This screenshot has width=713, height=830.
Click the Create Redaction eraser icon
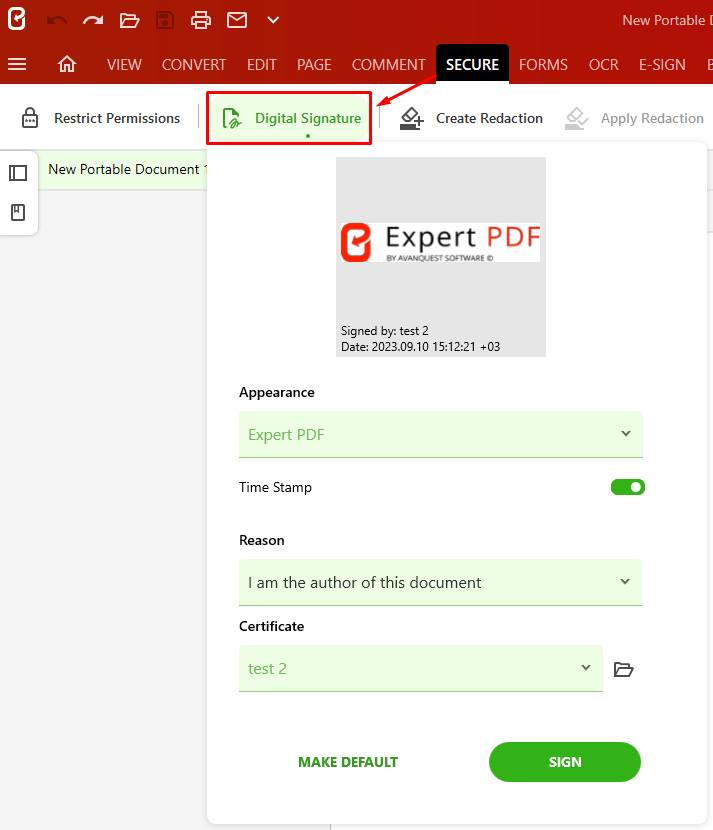click(412, 118)
